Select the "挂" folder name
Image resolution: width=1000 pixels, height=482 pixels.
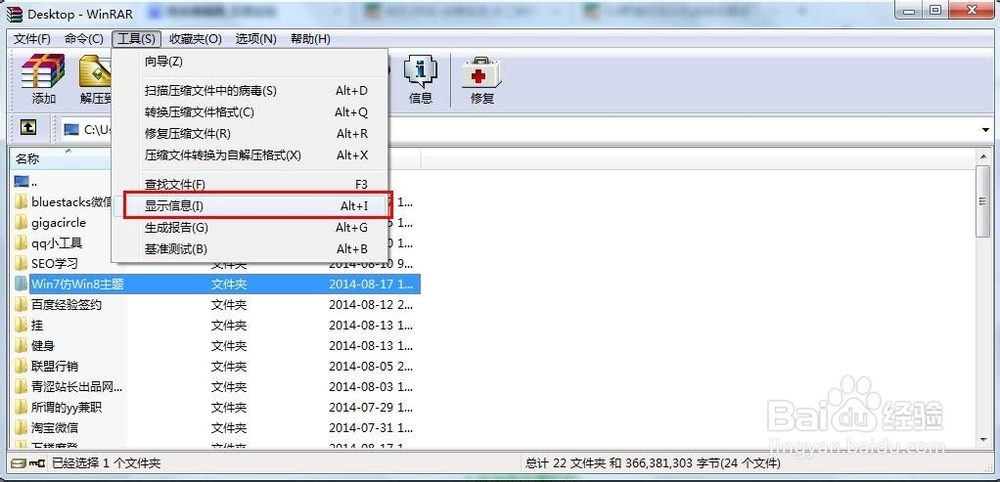[x=37, y=325]
